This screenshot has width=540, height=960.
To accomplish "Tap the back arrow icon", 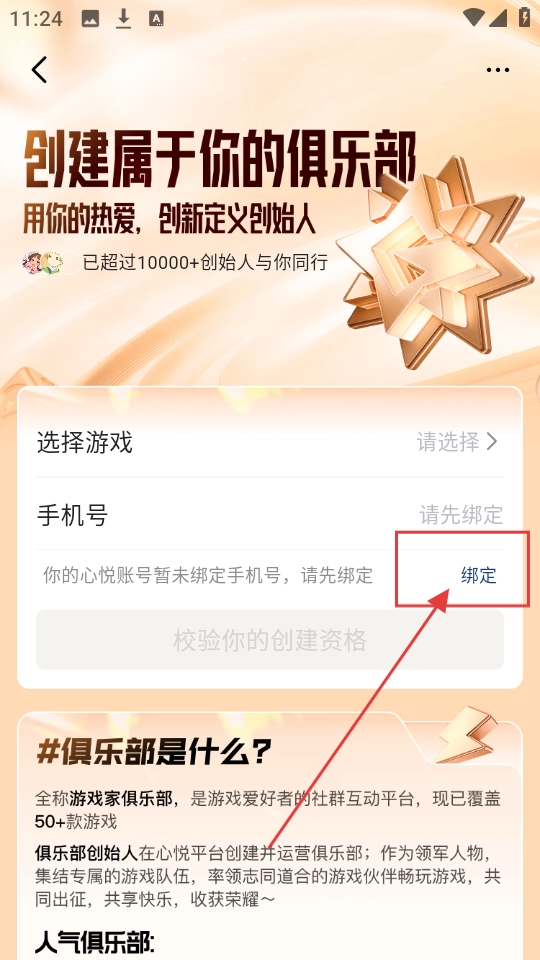I will coord(39,70).
